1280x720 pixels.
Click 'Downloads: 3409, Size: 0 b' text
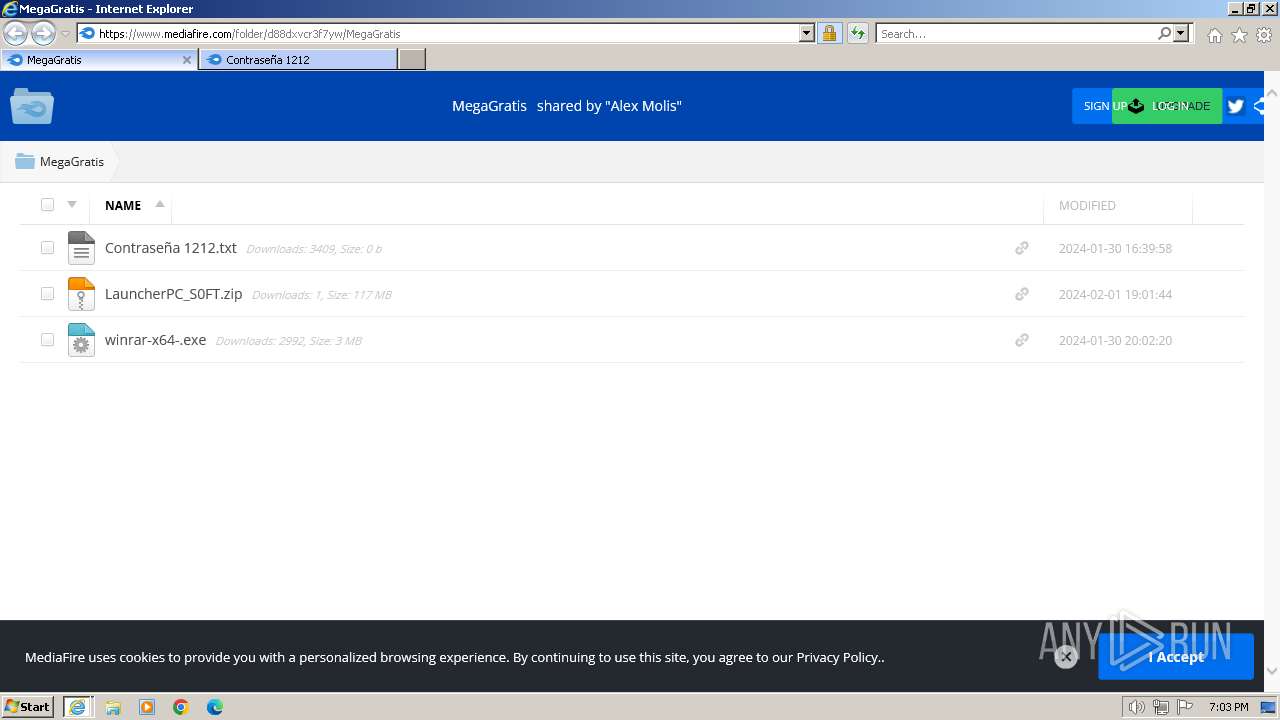coord(314,249)
